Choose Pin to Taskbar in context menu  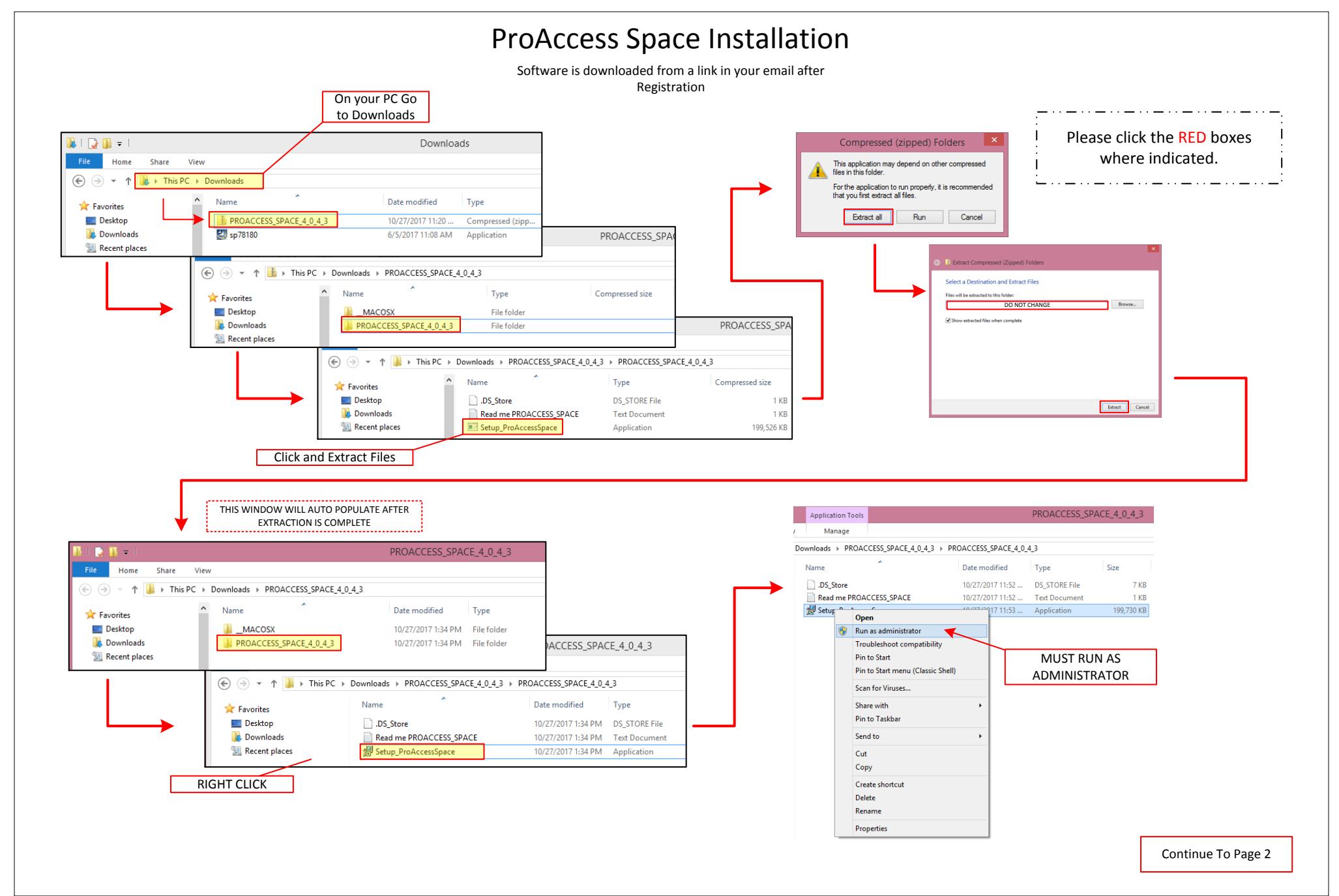pyautogui.click(x=911, y=719)
